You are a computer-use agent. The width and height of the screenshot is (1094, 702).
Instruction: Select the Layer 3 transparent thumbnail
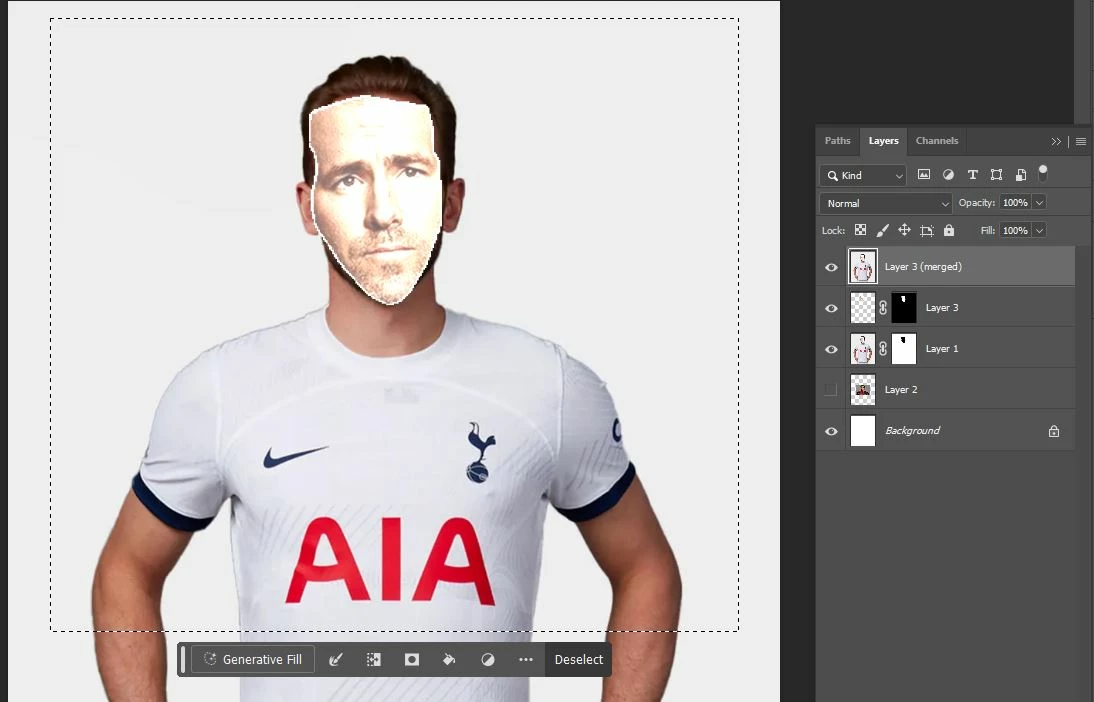pyautogui.click(x=862, y=308)
